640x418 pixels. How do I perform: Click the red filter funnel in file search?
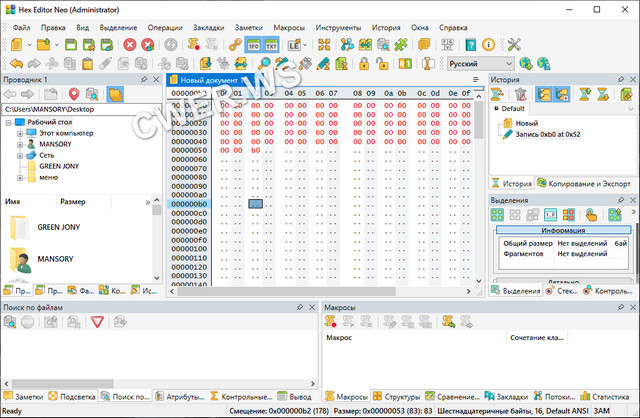(x=98, y=322)
